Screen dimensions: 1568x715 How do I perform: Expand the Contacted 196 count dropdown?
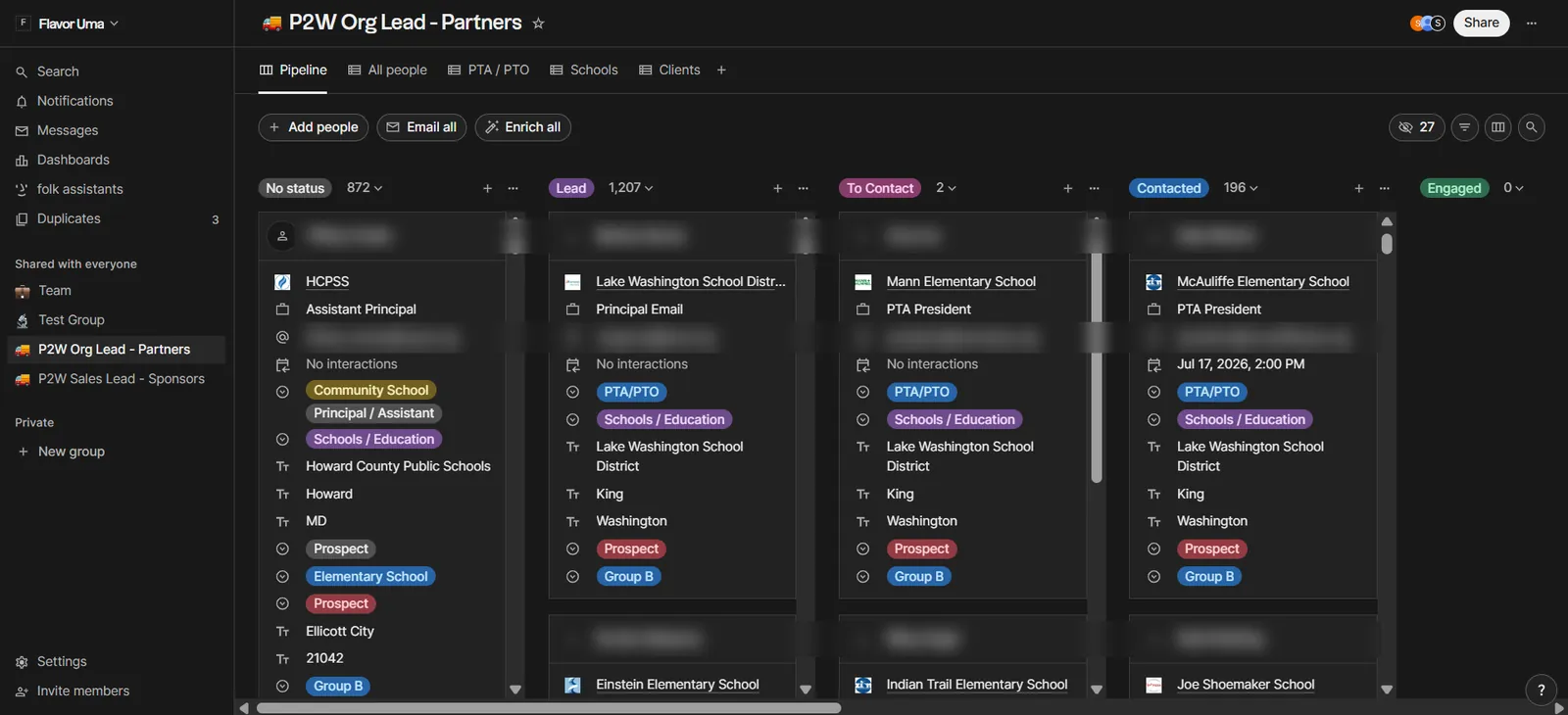click(x=1241, y=188)
